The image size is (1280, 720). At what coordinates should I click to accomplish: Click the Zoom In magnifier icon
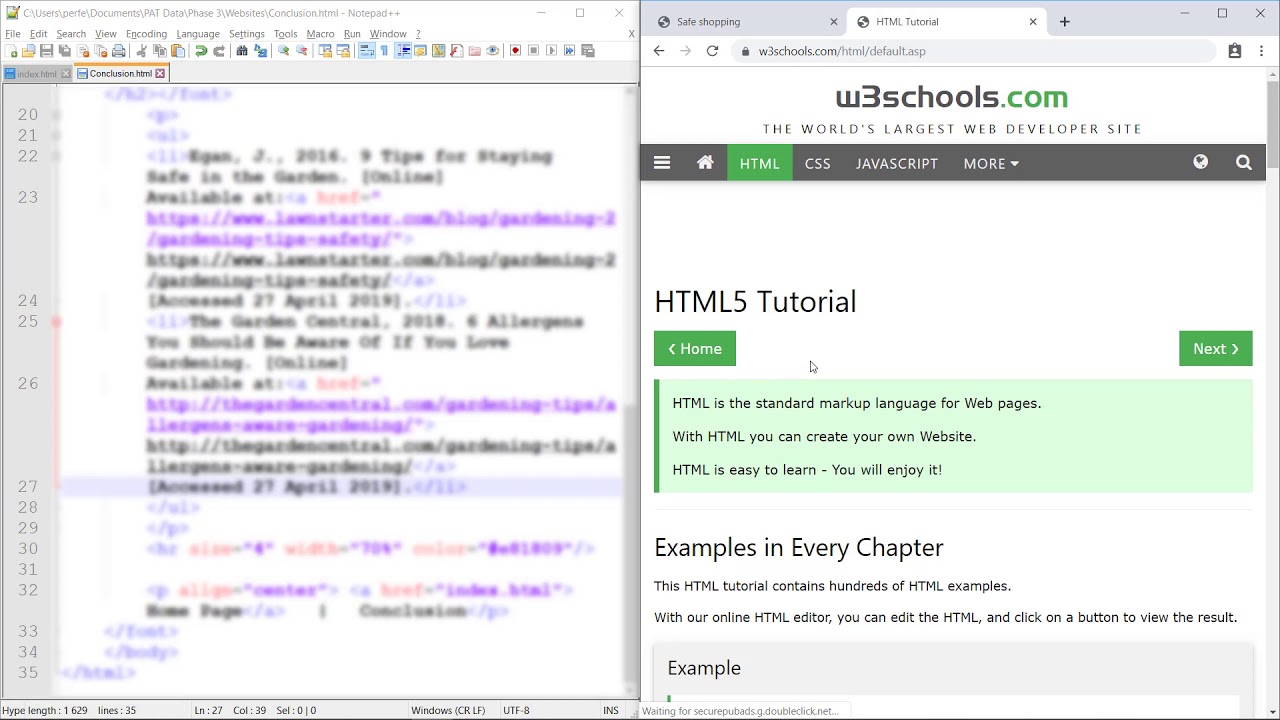point(284,50)
